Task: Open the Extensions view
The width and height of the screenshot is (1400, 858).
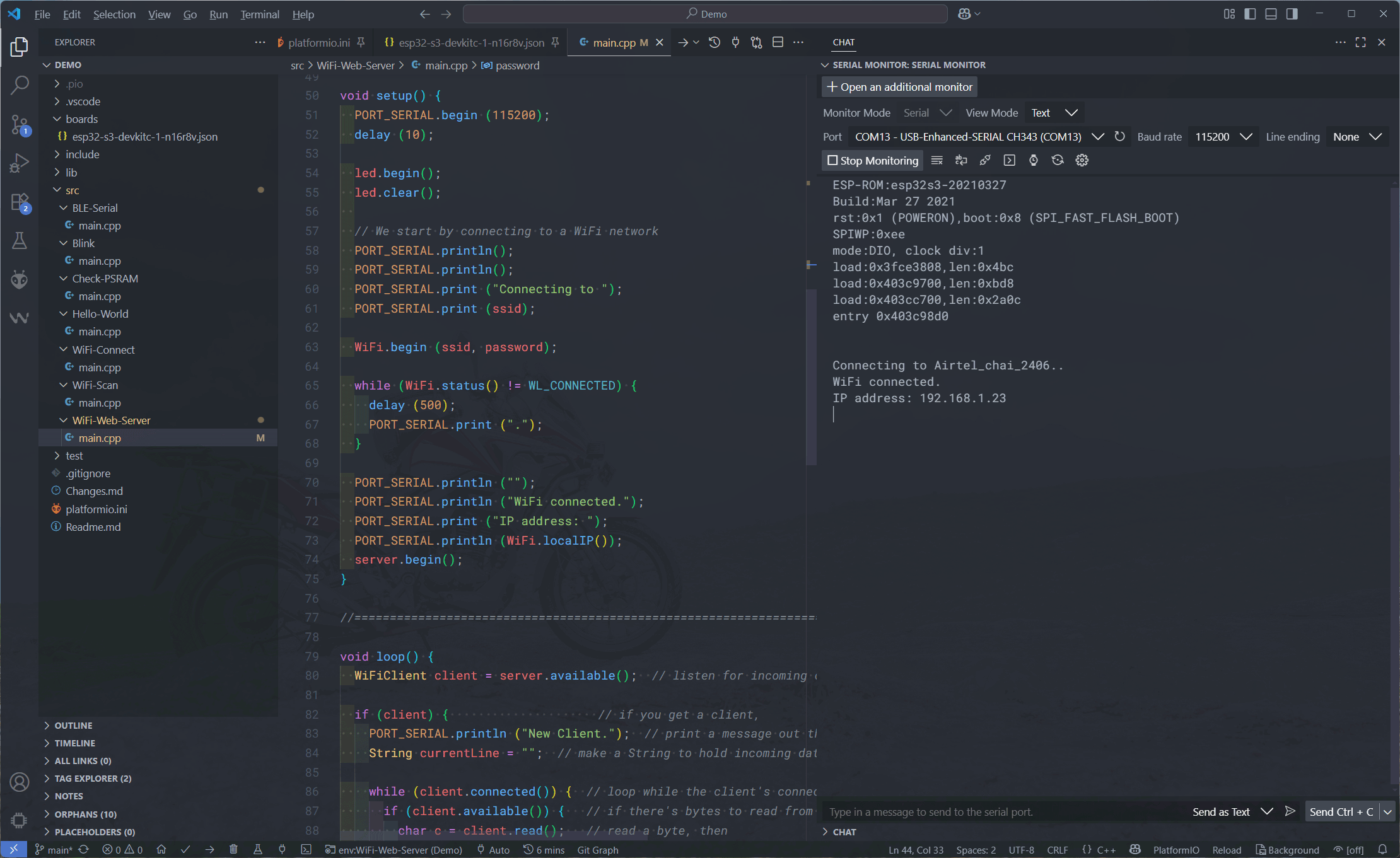Action: (20, 202)
